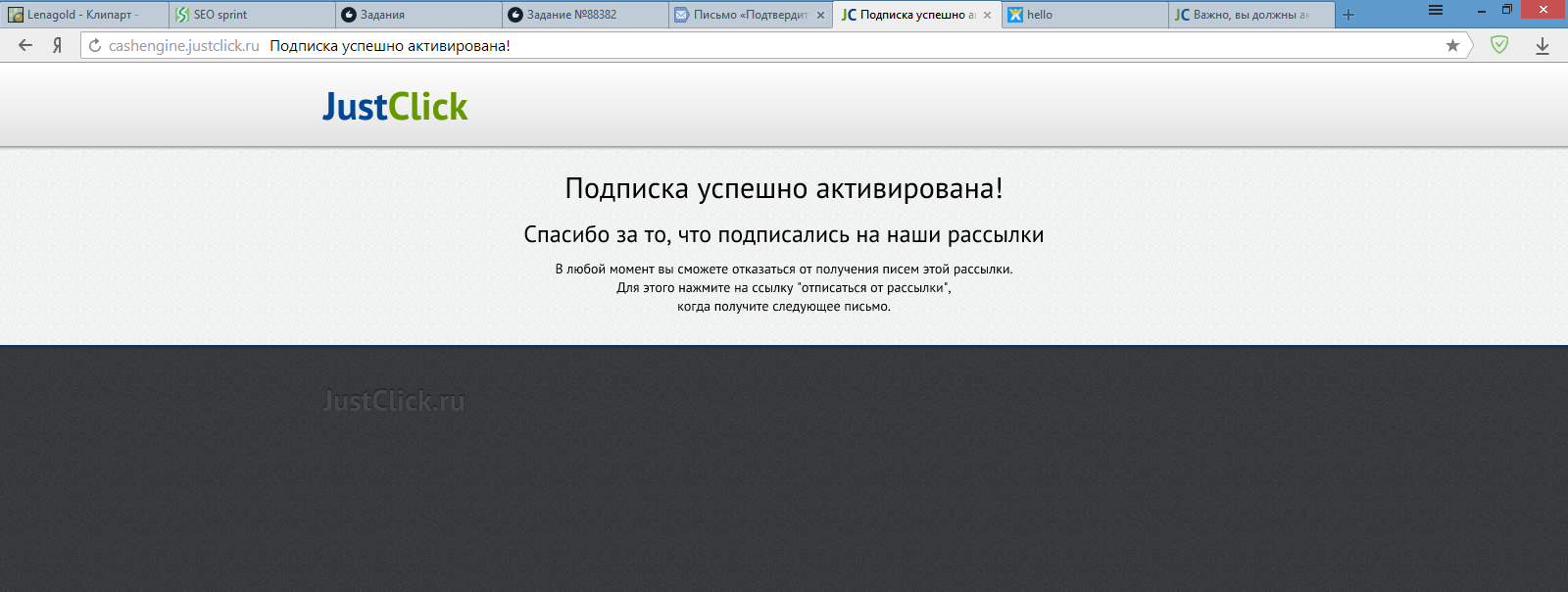Image resolution: width=1568 pixels, height=592 pixels.
Task: Open Yandex home via Я icon
Action: pyautogui.click(x=58, y=45)
